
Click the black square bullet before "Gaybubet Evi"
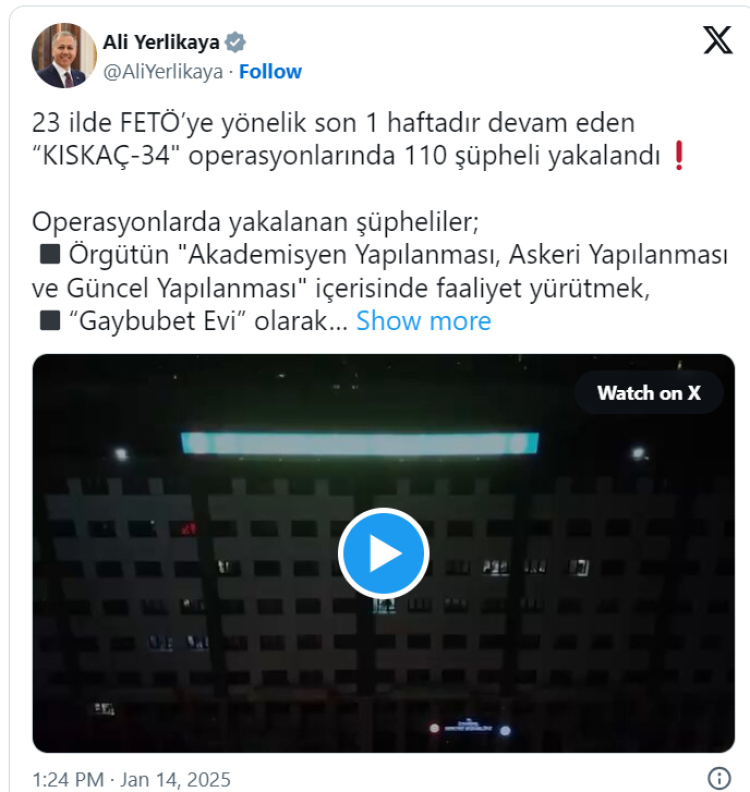(50, 321)
